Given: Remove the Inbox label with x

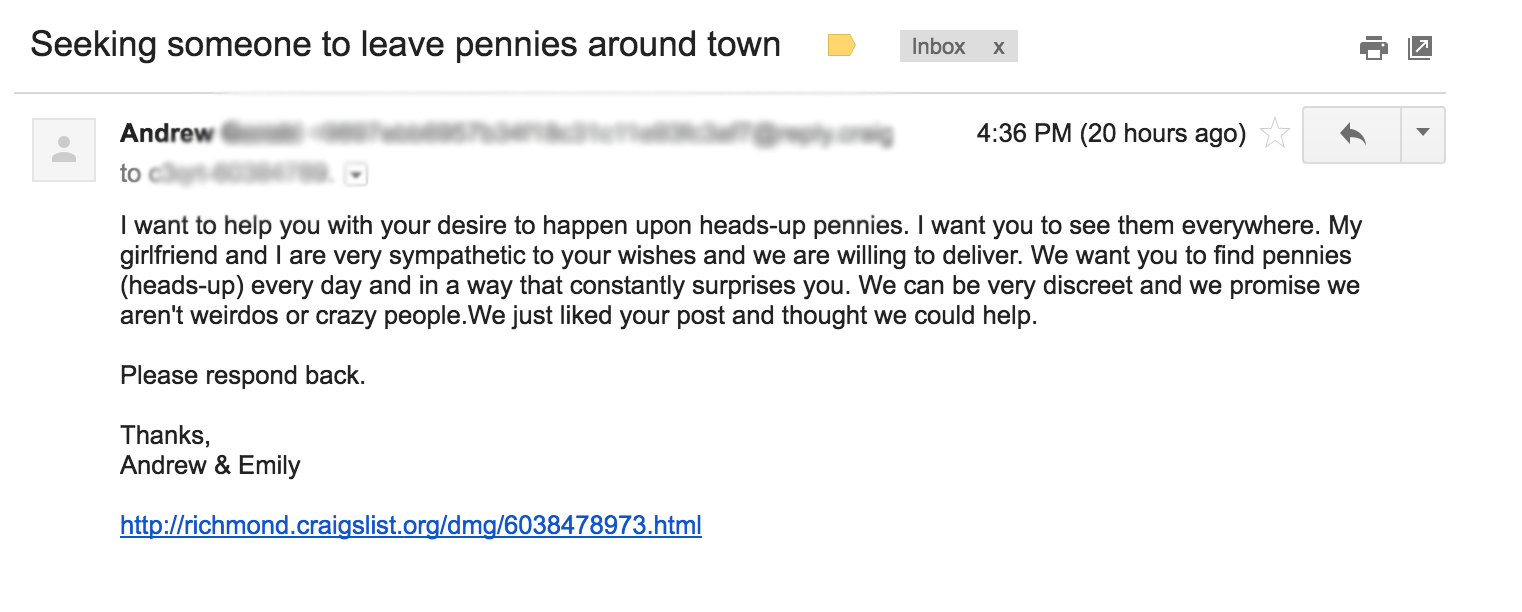Looking at the screenshot, I should (998, 47).
